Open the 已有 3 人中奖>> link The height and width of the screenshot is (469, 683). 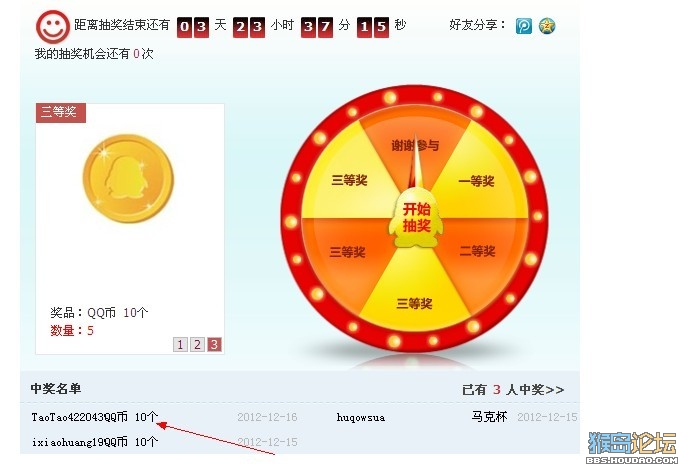point(513,389)
